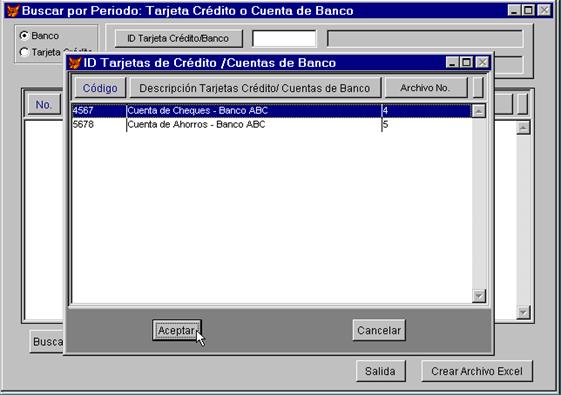Viewport: 561px width, 395px height.
Task: Click main window grid scroll up arrow
Action: 523,128
